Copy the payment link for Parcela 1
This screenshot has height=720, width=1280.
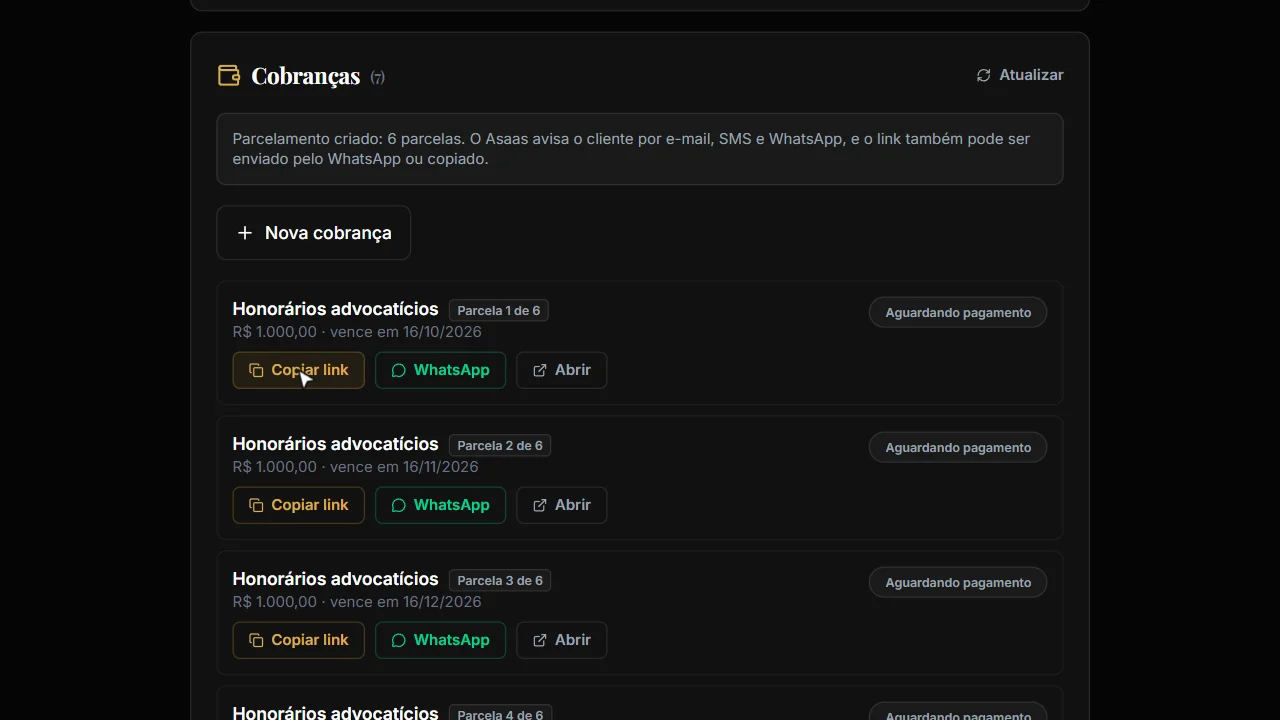[x=299, y=370]
